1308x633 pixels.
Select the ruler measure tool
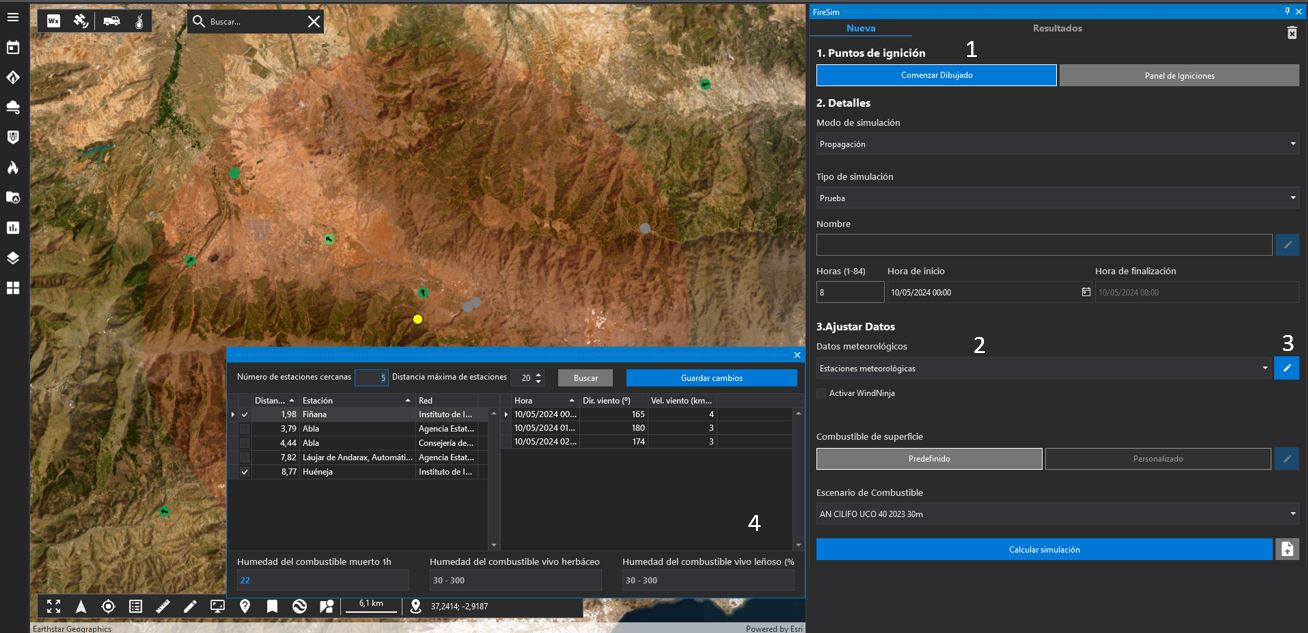pyautogui.click(x=163, y=606)
